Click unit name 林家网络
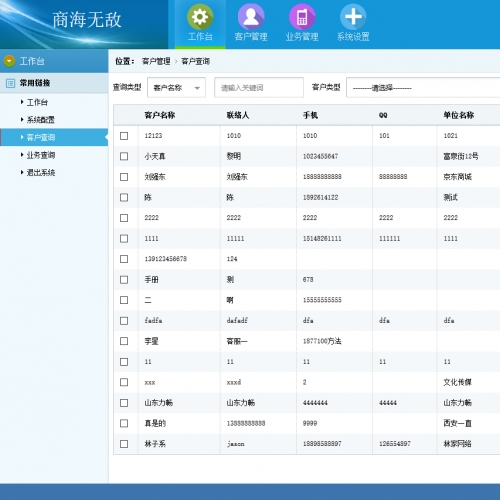Viewport: 500px width, 500px height. [457, 444]
